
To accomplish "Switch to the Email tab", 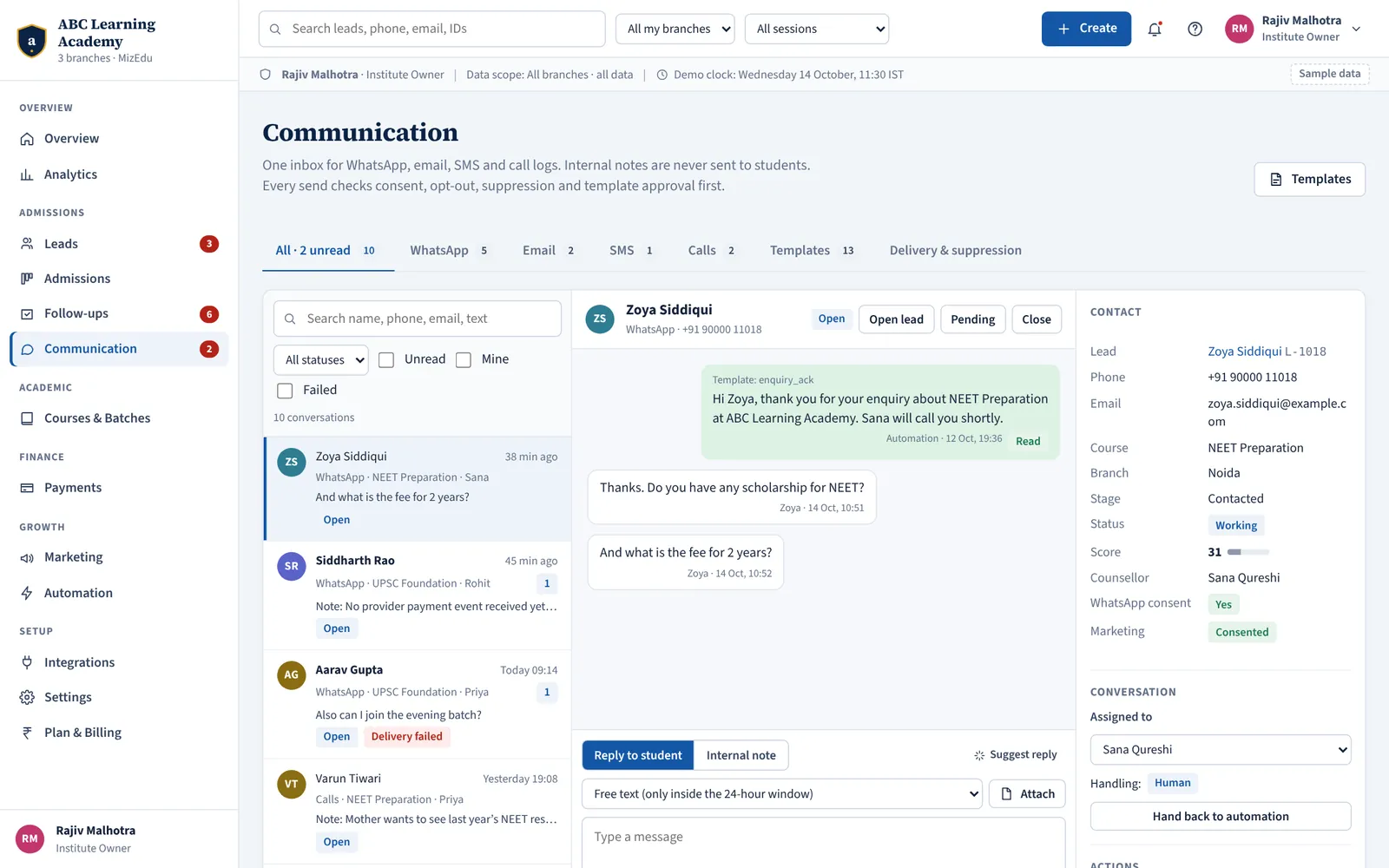I will tap(549, 250).
